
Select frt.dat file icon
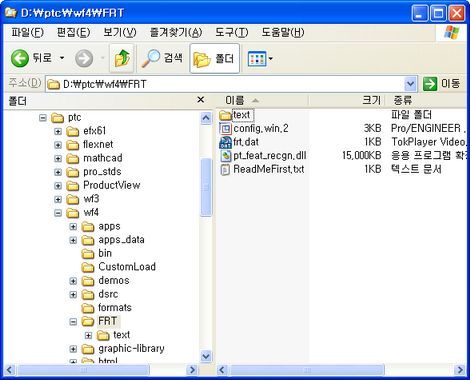tap(226, 142)
